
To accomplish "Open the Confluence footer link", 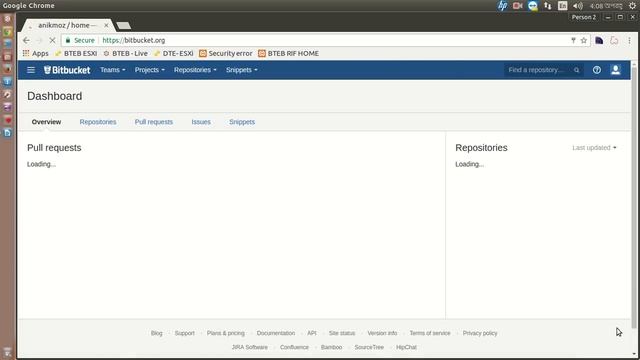I will (x=294, y=347).
